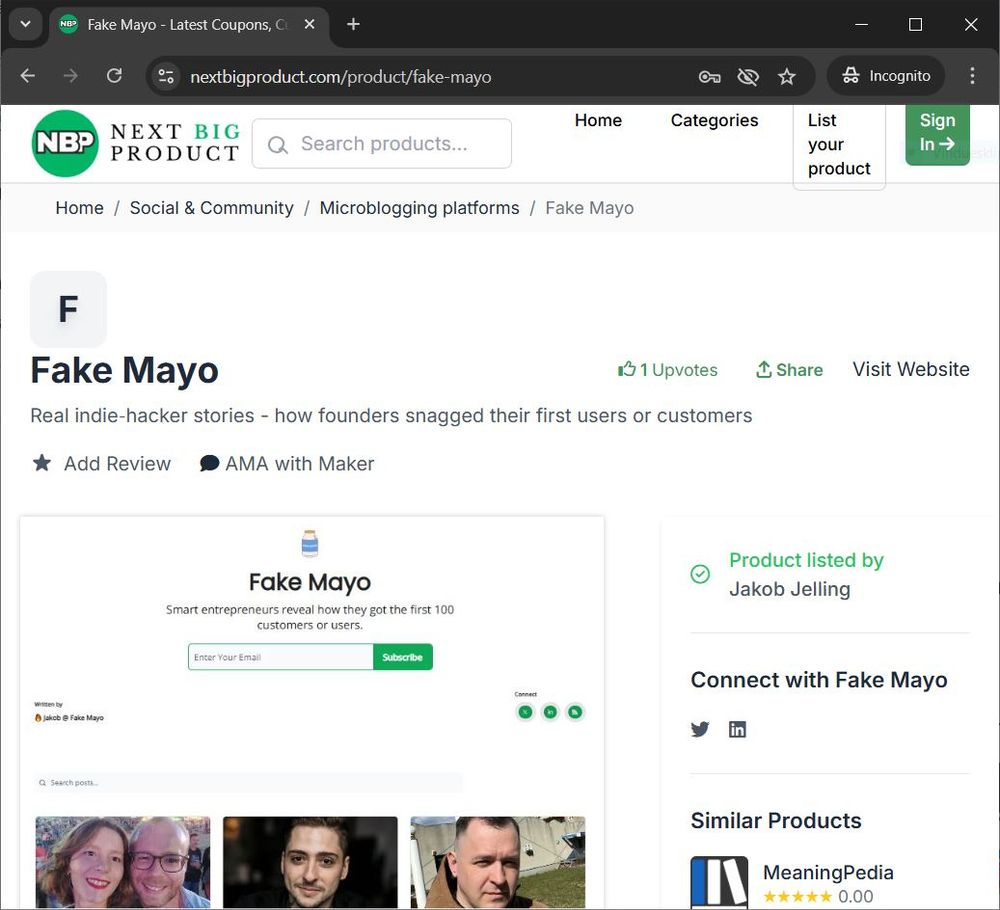The height and width of the screenshot is (910, 1000).
Task: Click the MeaningPedia logo thumbnail
Action: 719,882
